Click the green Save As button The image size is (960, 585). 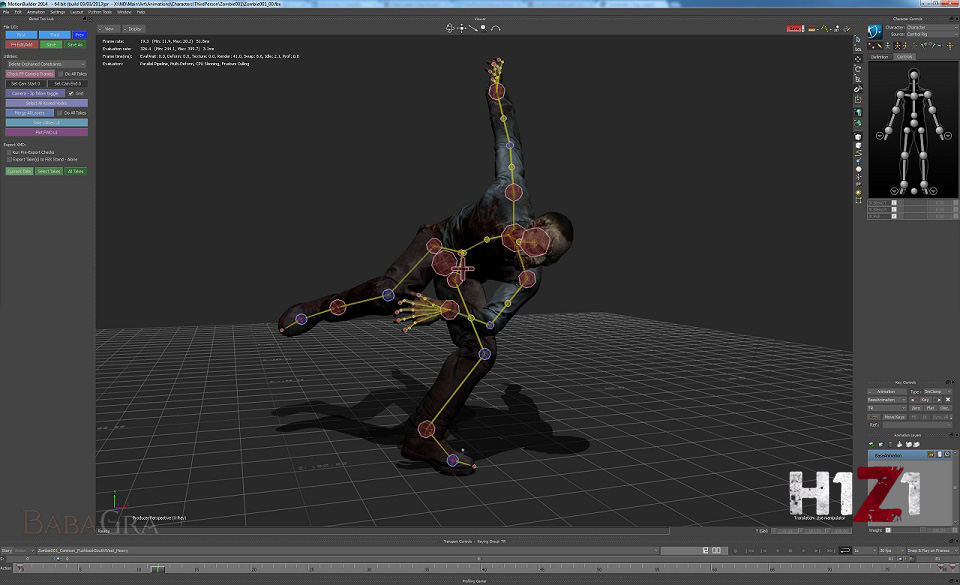(75, 45)
